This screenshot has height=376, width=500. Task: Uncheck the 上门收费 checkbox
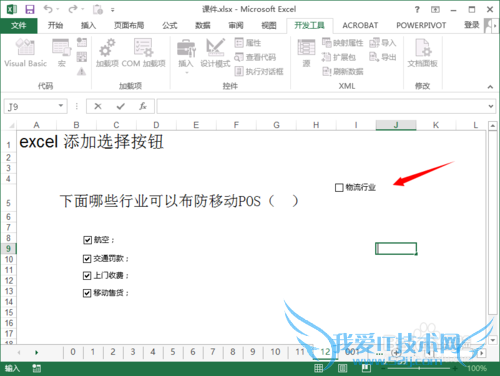(x=87, y=276)
